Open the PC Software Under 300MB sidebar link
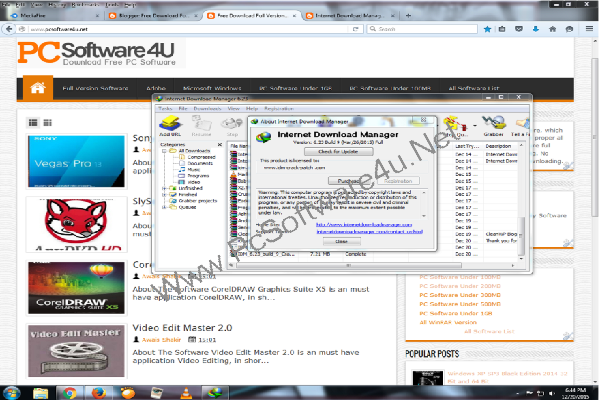The image size is (600, 400). point(460,295)
